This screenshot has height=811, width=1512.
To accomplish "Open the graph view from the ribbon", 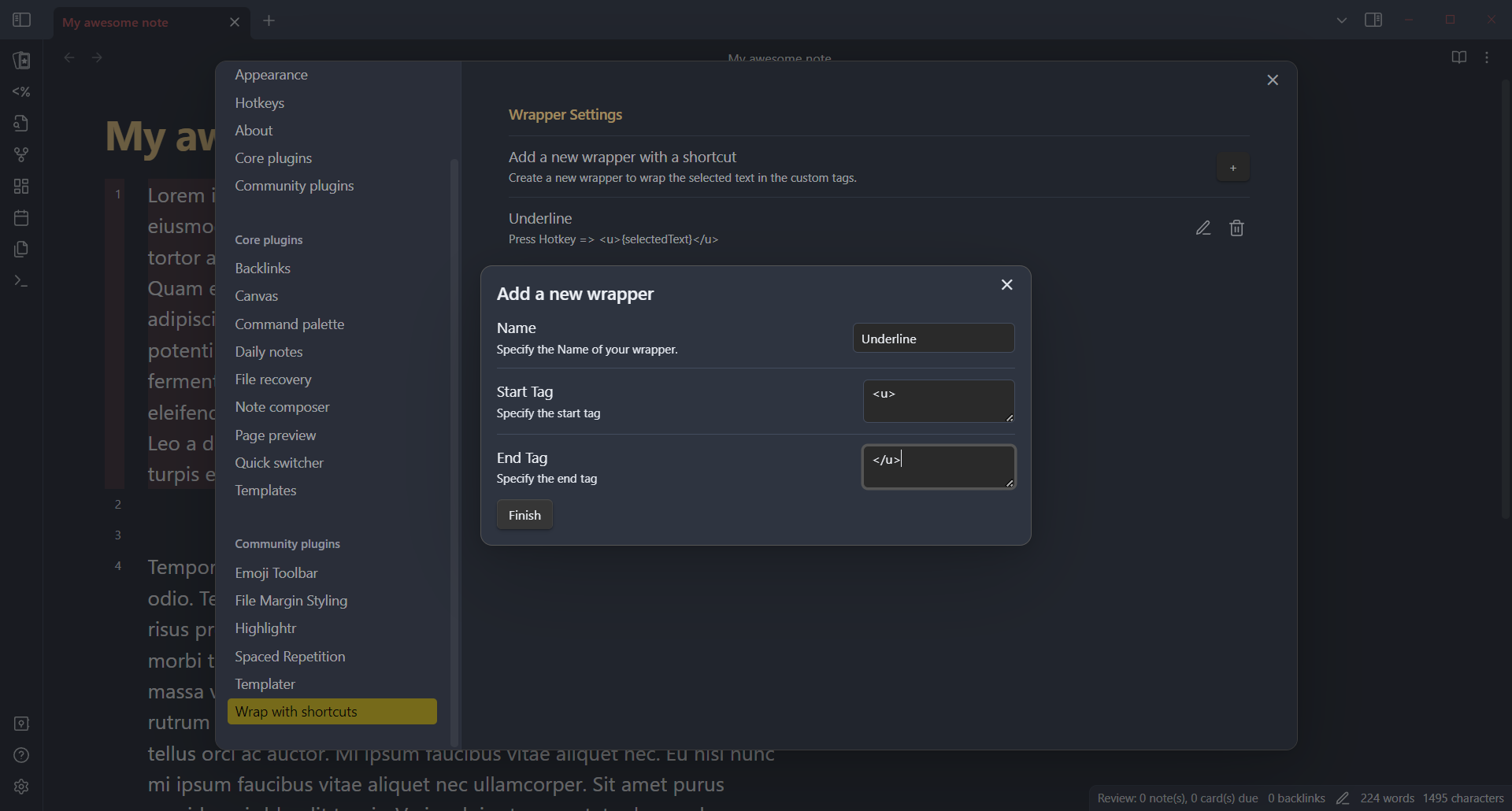I will [21, 155].
